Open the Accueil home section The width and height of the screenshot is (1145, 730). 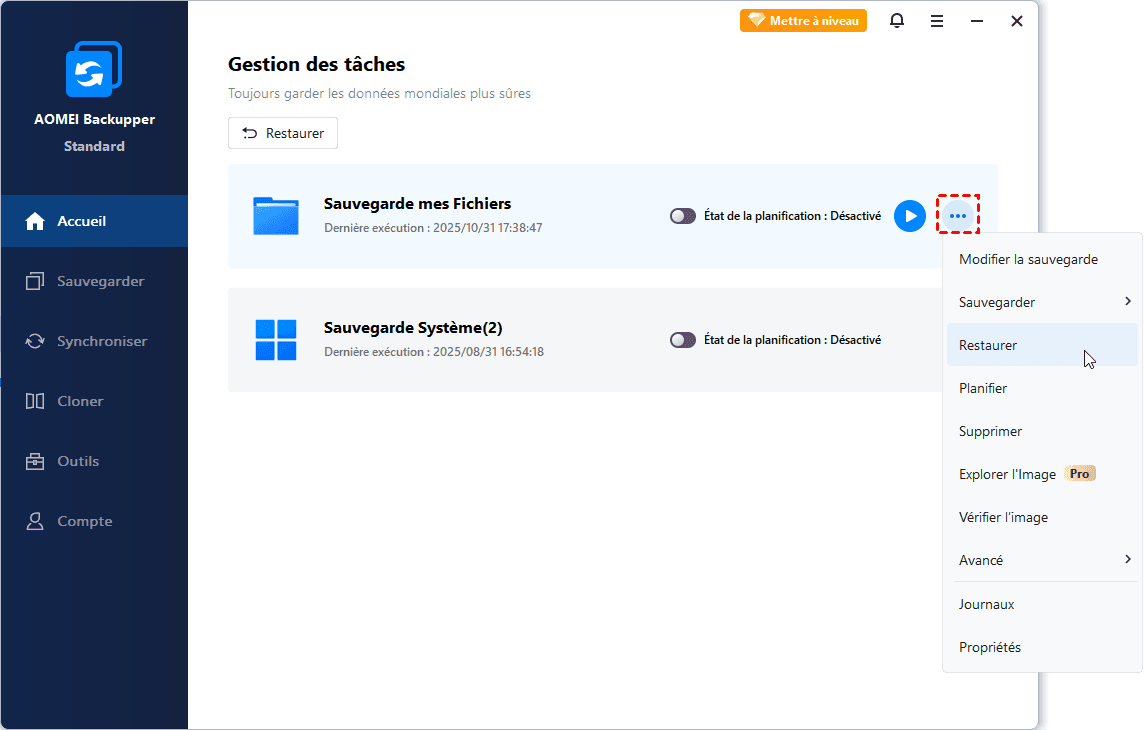click(x=94, y=221)
